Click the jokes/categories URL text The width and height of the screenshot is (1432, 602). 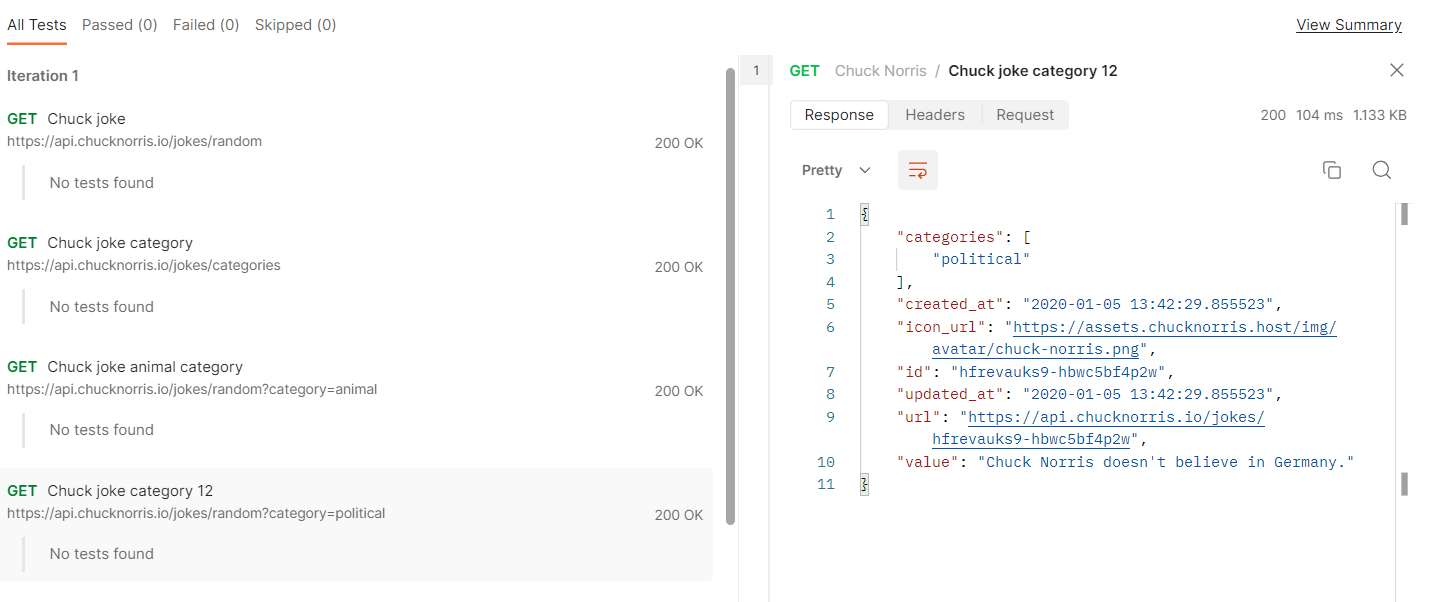click(x=144, y=265)
